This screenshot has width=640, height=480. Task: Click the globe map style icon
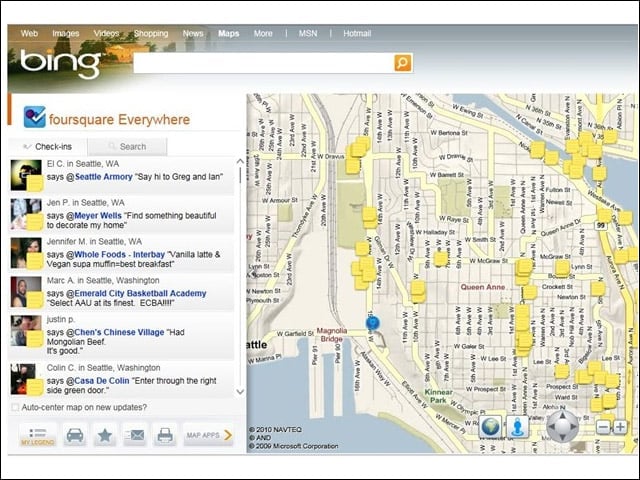[x=490, y=427]
